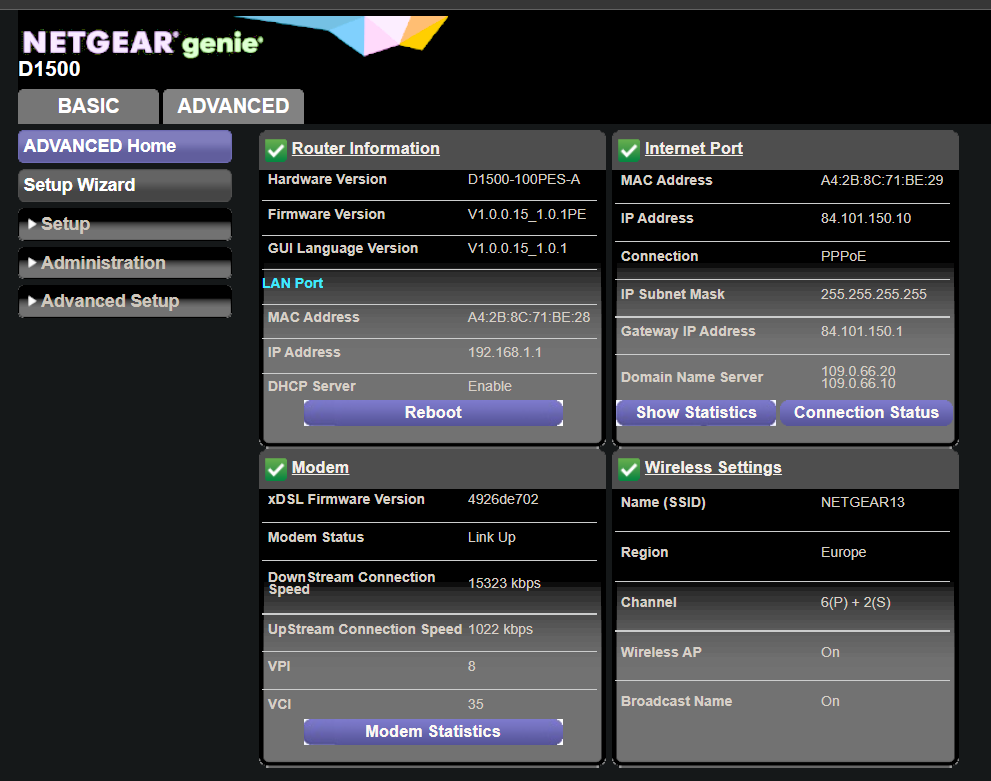The image size is (991, 781).
Task: Select Internet IP address 84.101.150.10
Action: (x=866, y=219)
